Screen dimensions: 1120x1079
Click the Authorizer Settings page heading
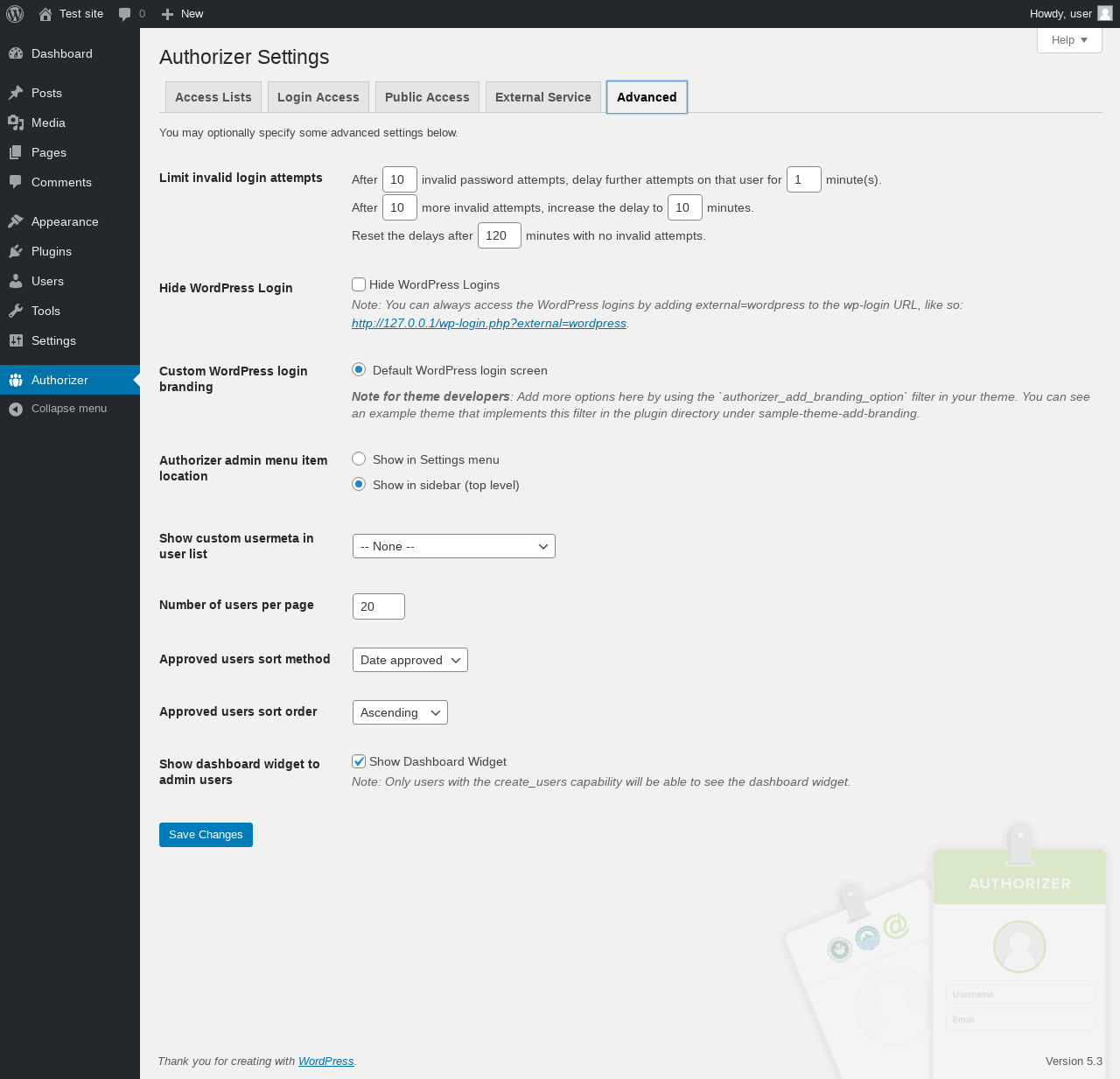point(244,57)
